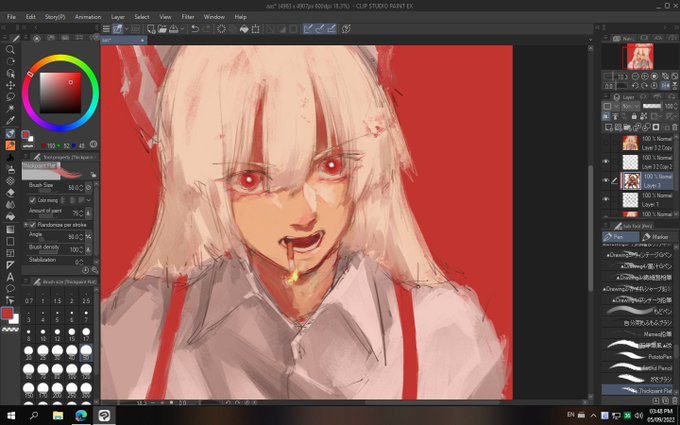Open the Filter menu

[x=188, y=17]
